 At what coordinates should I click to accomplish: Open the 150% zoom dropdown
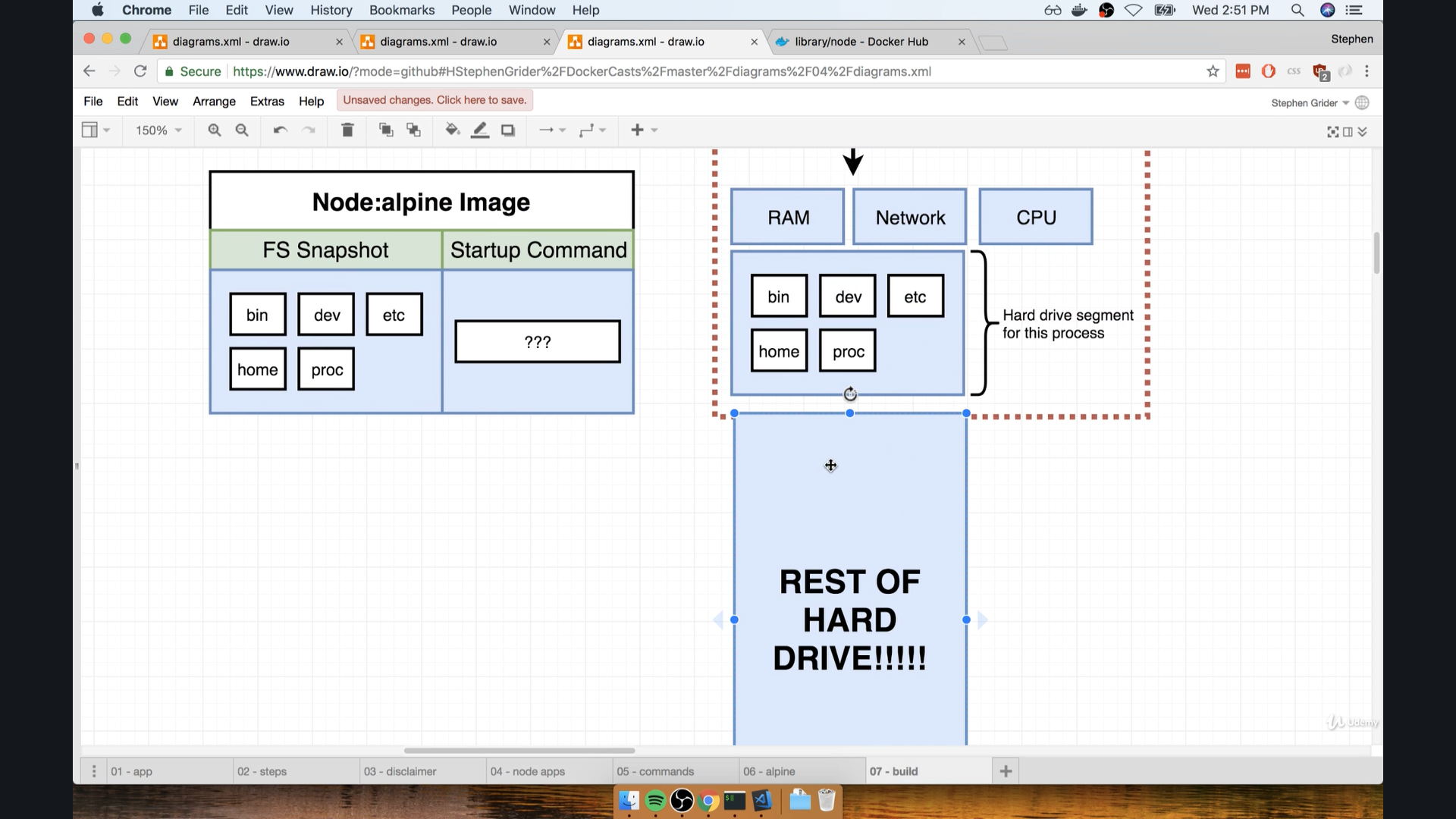pyautogui.click(x=158, y=130)
